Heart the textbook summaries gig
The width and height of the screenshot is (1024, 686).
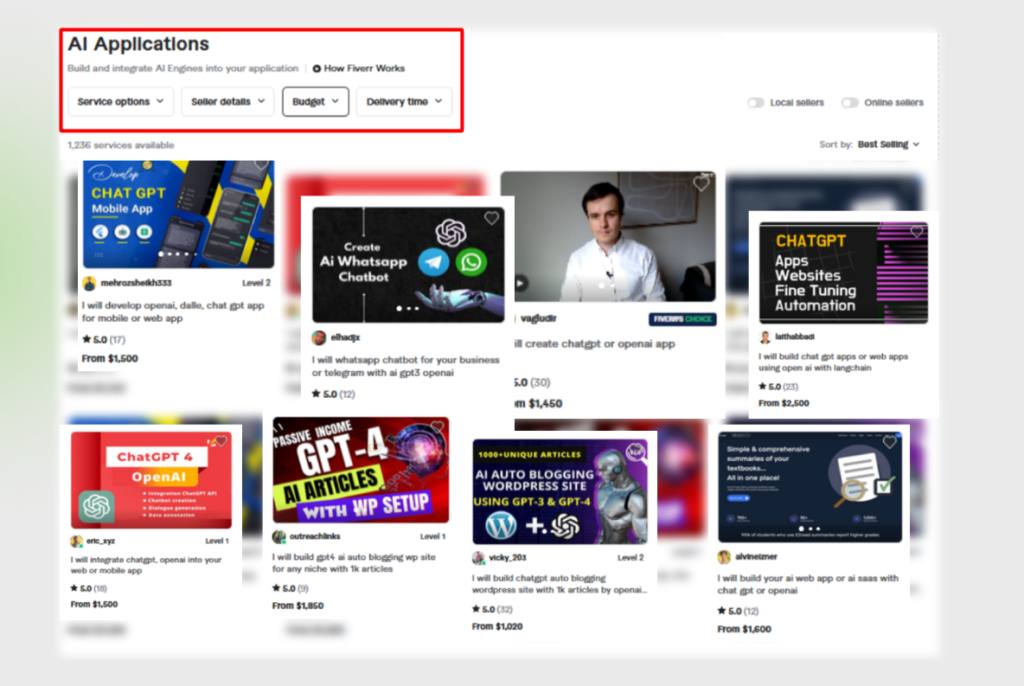point(889,442)
